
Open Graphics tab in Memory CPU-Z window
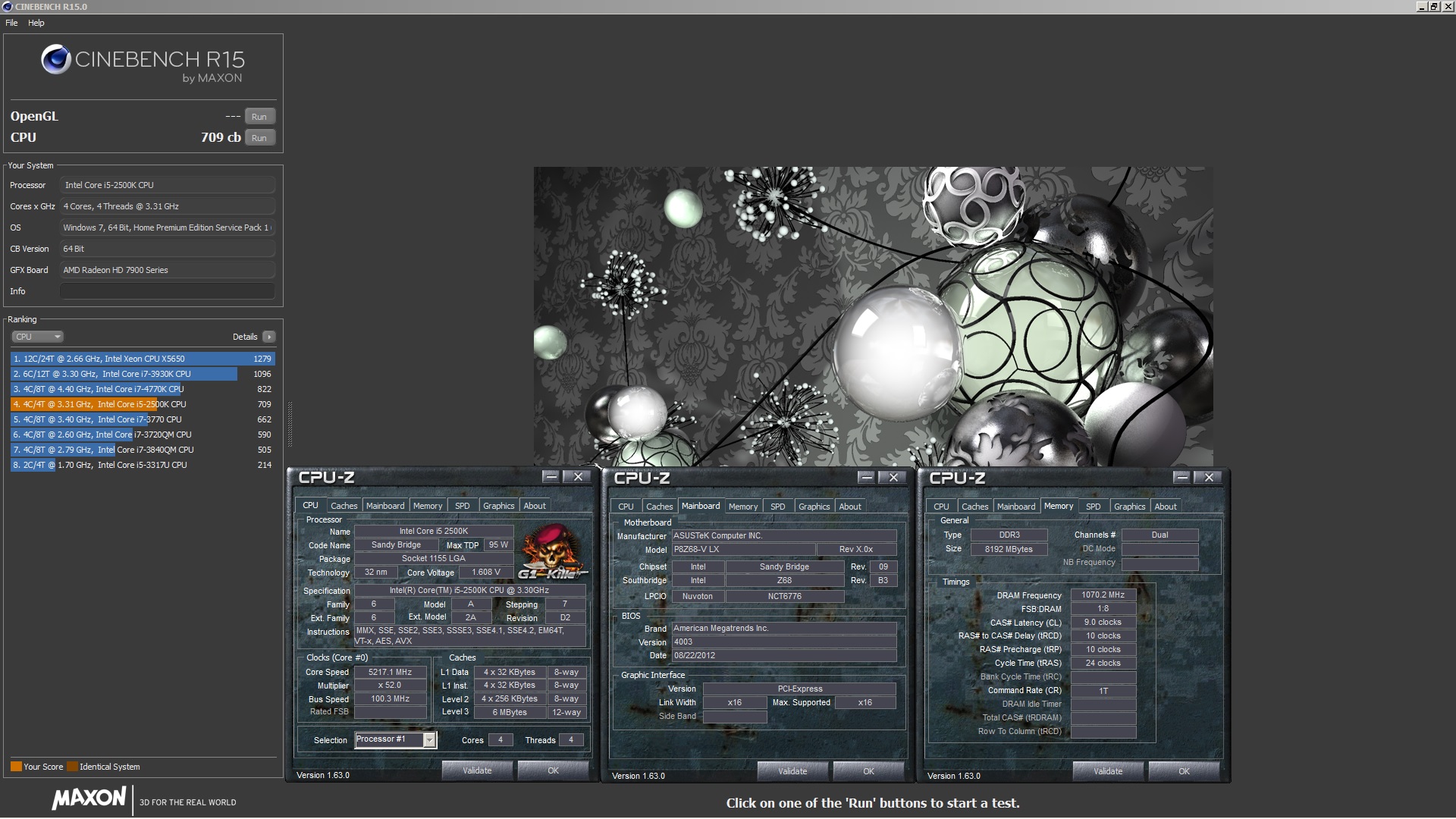click(x=1129, y=507)
